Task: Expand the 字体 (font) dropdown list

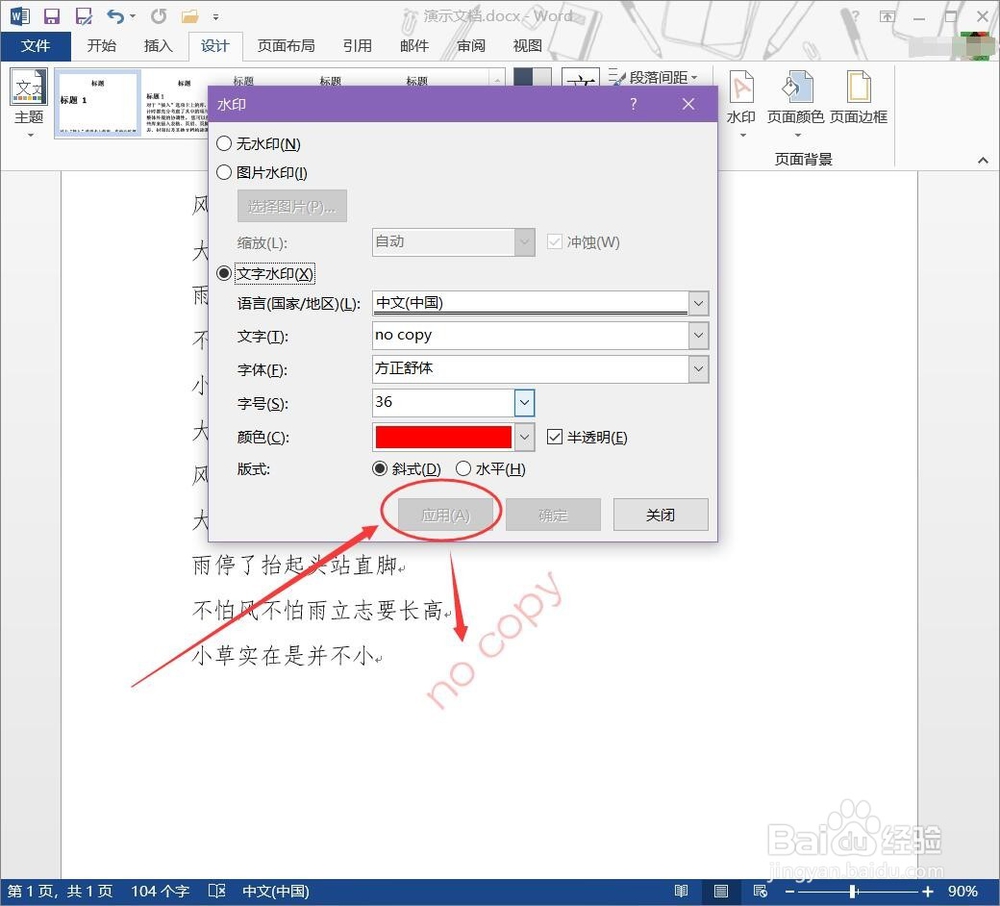Action: click(x=698, y=369)
